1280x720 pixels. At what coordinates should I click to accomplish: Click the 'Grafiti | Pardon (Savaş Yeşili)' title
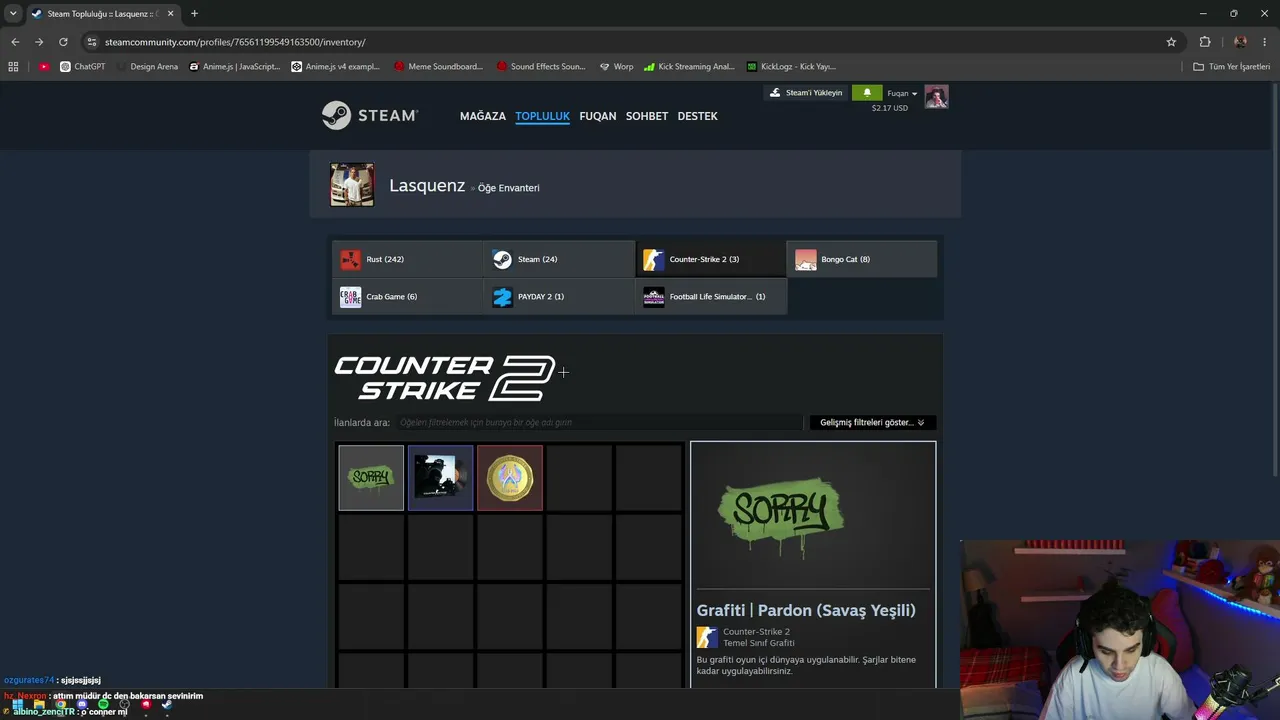pyautogui.click(x=806, y=610)
